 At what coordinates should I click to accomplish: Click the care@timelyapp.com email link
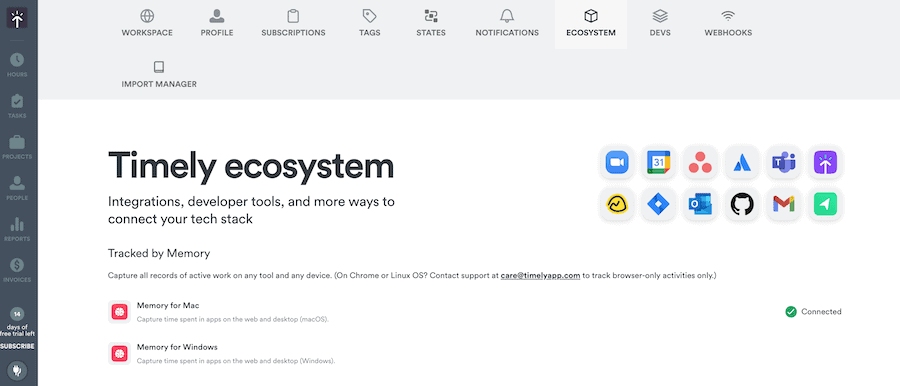click(540, 276)
